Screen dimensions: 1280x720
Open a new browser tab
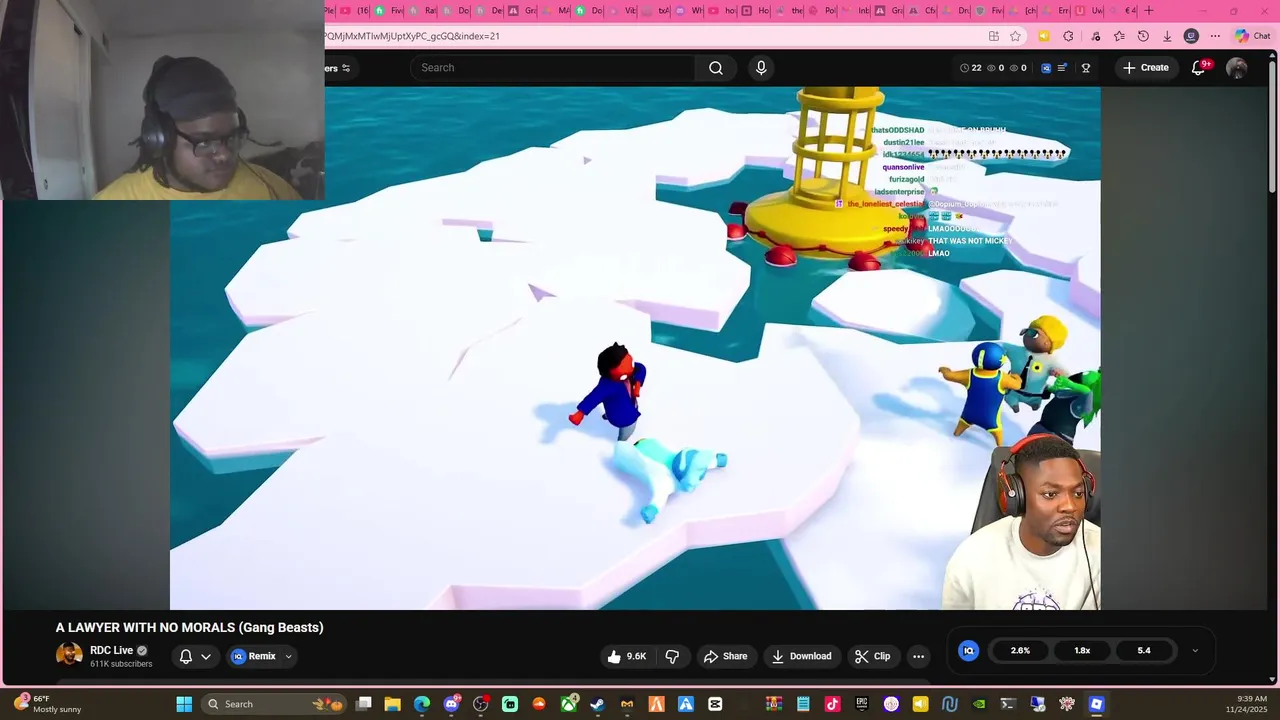point(1149,11)
